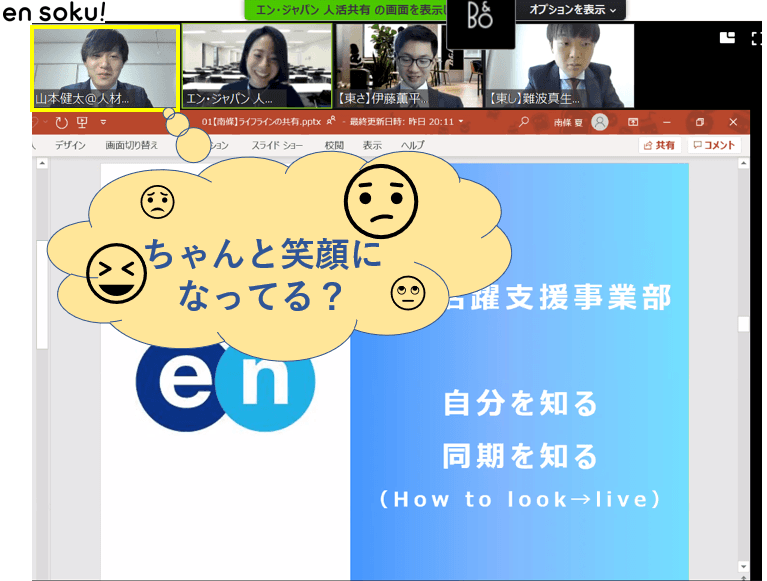This screenshot has width=767, height=581.
Task: Select 山本健太 participant video thumbnail
Action: (105, 66)
